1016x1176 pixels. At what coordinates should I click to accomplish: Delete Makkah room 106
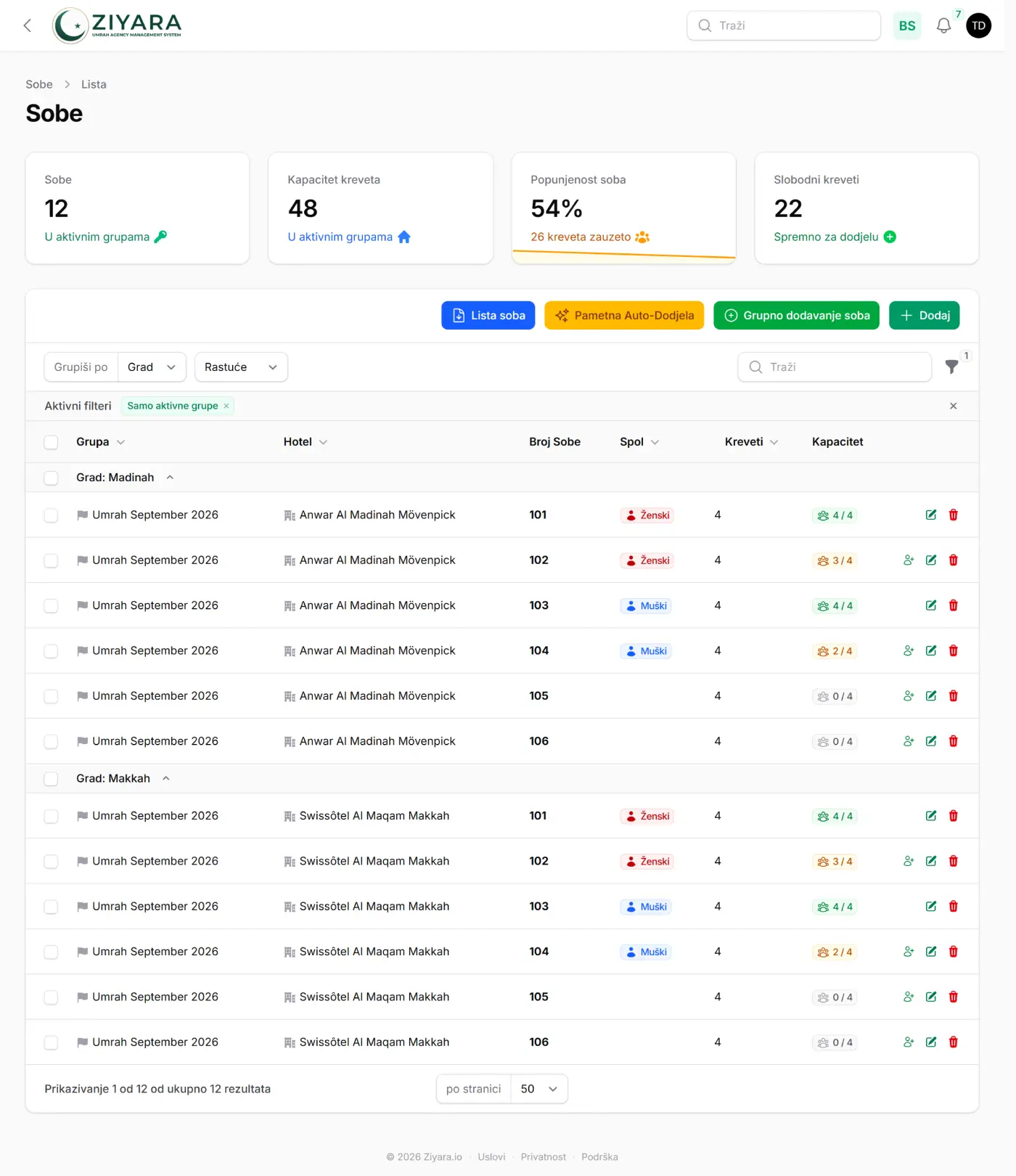point(954,1042)
